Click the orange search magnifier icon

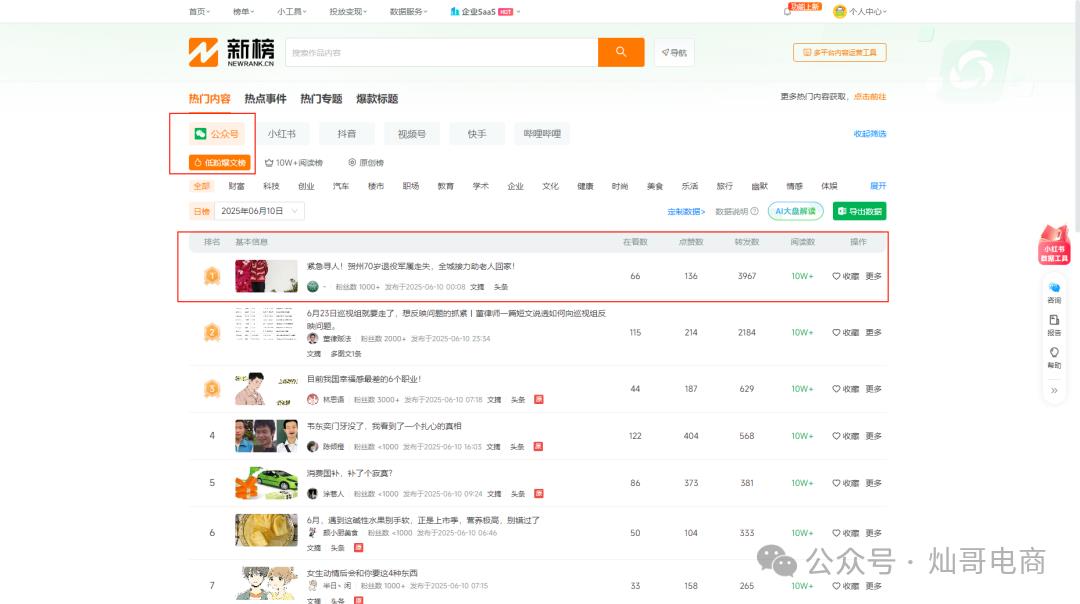[x=620, y=51]
